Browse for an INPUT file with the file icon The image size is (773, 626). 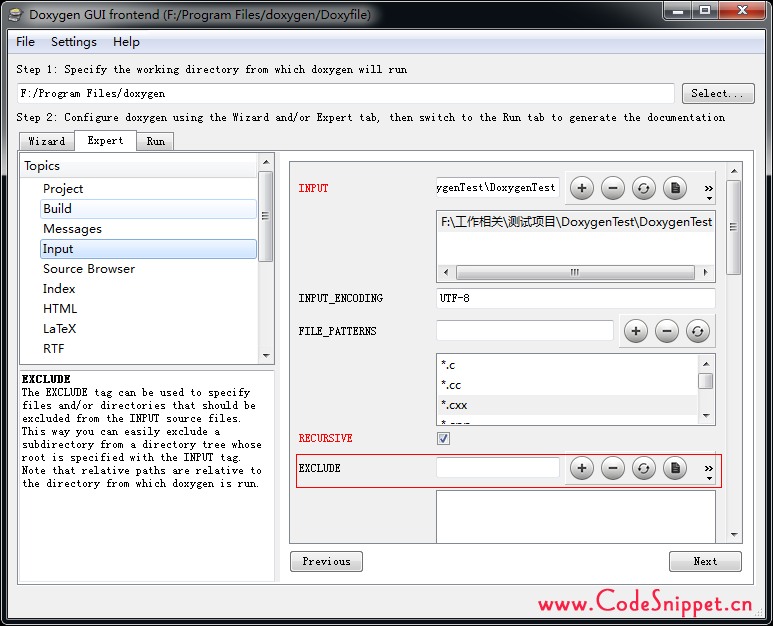(675, 188)
